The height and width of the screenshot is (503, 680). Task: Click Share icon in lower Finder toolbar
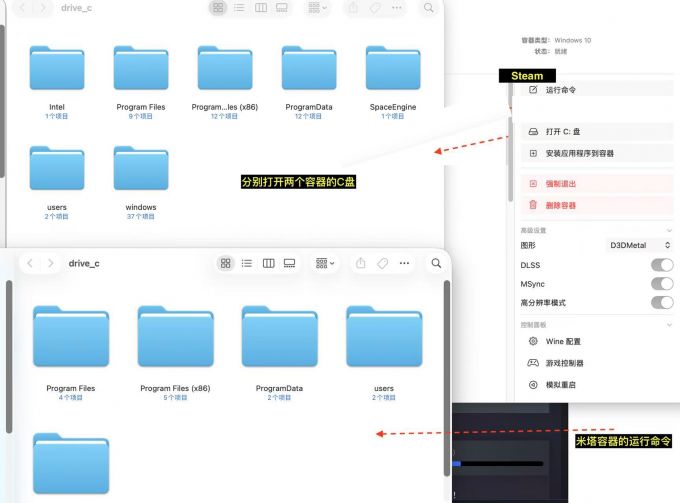pos(361,263)
